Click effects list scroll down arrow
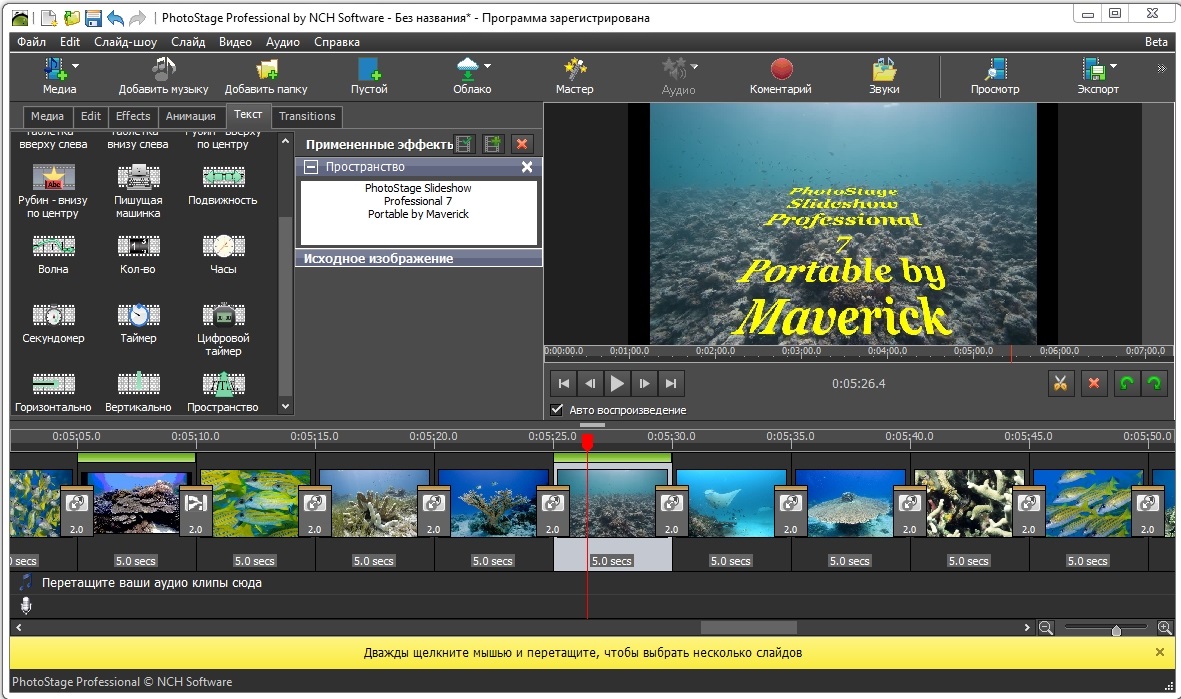Viewport: 1181px width, 699px height. pyautogui.click(x=285, y=406)
